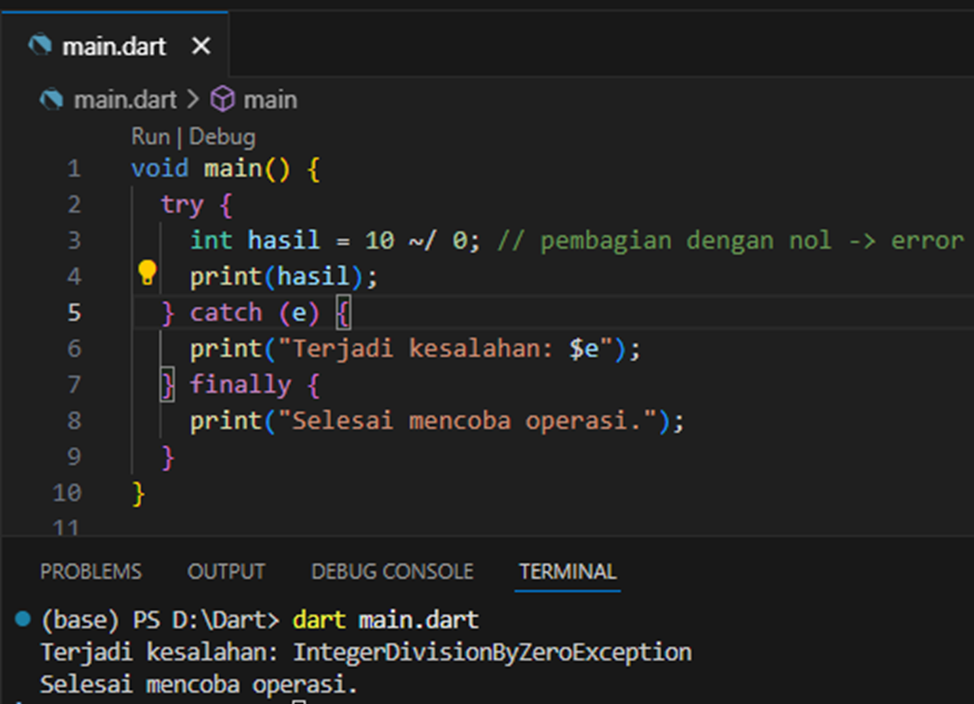Show the DEBUG CONSOLE panel tab
974x704 pixels.
click(392, 572)
